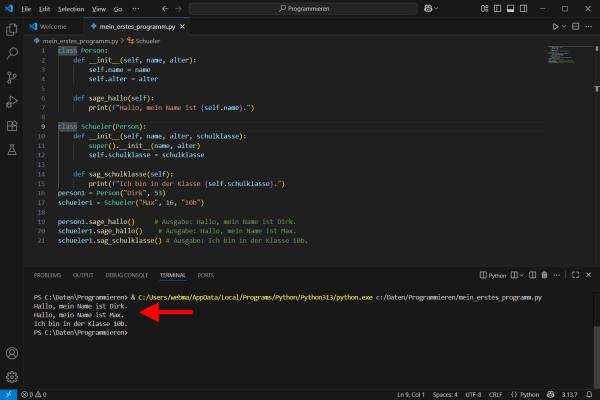Click the remote window indicator in status bar
This screenshot has height=400, width=600.
pos(8,394)
